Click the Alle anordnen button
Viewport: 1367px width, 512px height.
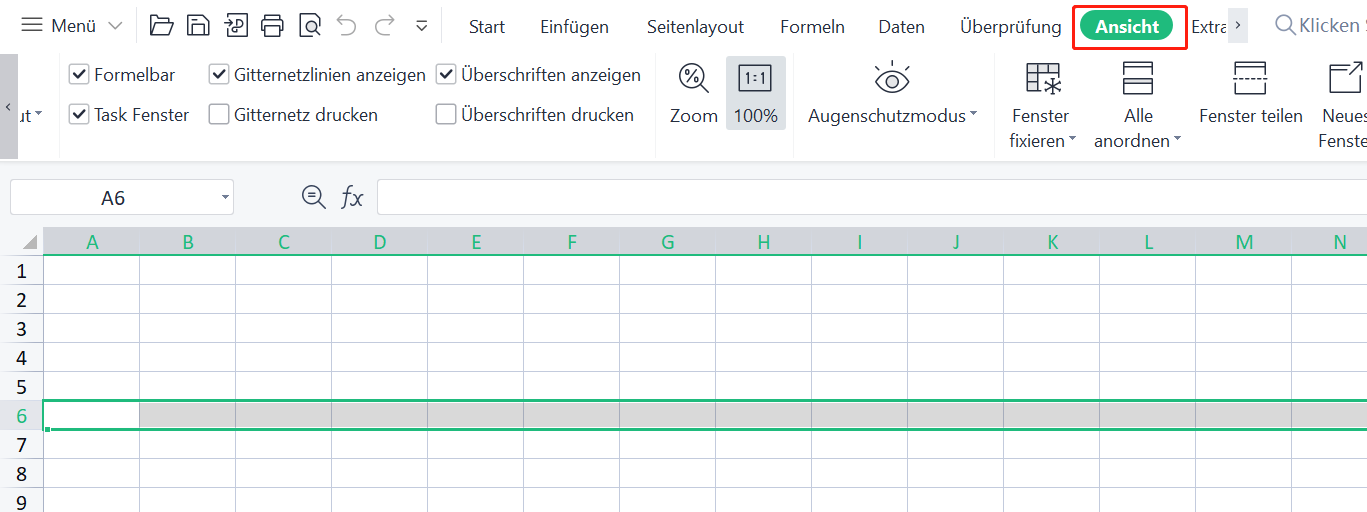(x=1138, y=100)
